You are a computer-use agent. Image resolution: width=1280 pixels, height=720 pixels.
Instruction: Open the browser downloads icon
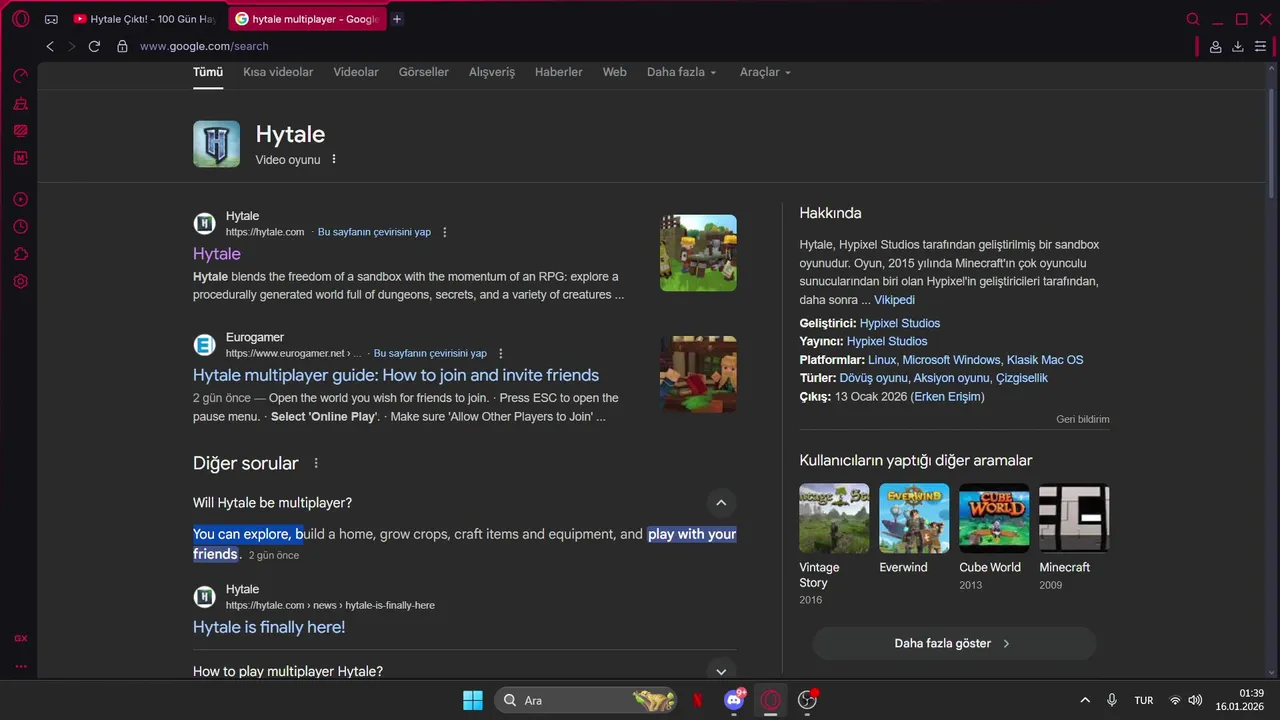pyautogui.click(x=1237, y=46)
